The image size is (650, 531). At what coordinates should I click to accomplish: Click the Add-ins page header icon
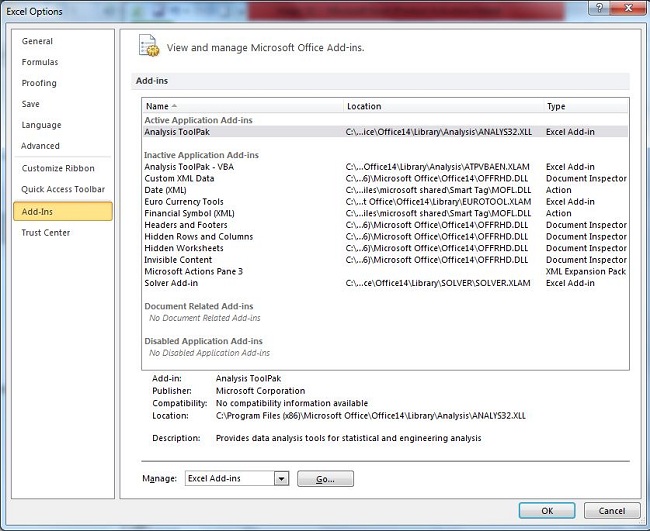point(148,46)
